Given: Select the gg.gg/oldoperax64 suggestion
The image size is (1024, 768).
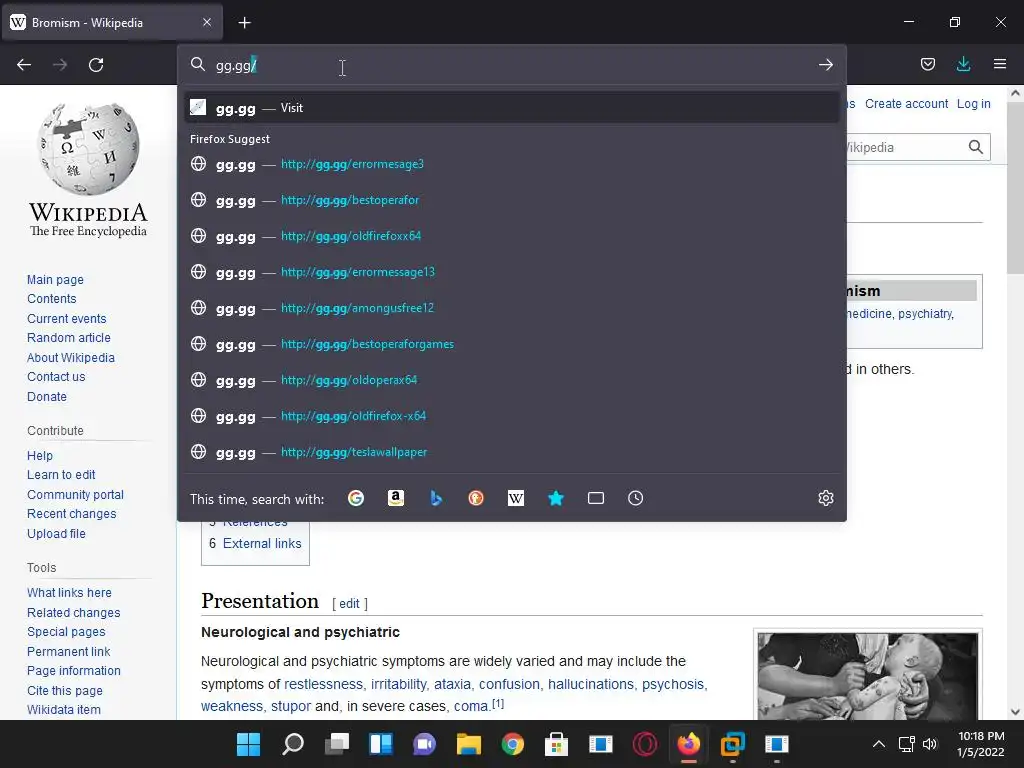Looking at the screenshot, I should pyautogui.click(x=511, y=379).
